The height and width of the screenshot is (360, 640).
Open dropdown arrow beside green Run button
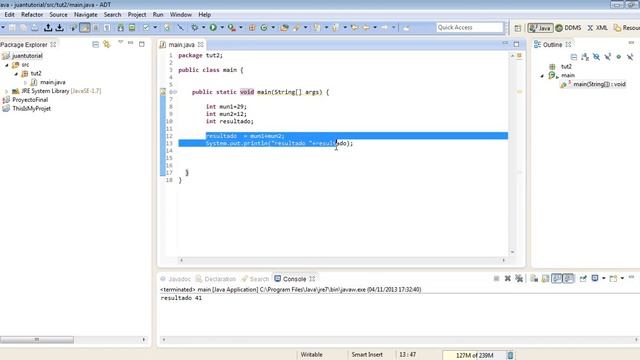click(222, 27)
